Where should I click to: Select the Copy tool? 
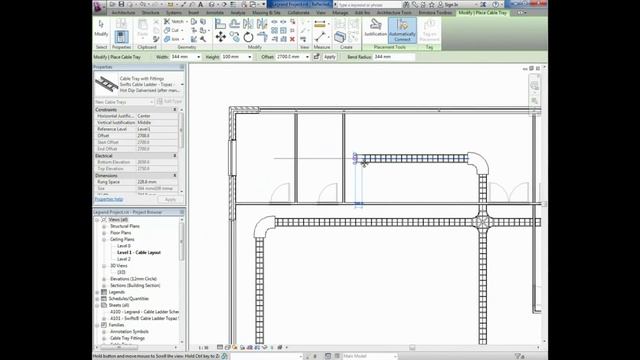coord(235,37)
